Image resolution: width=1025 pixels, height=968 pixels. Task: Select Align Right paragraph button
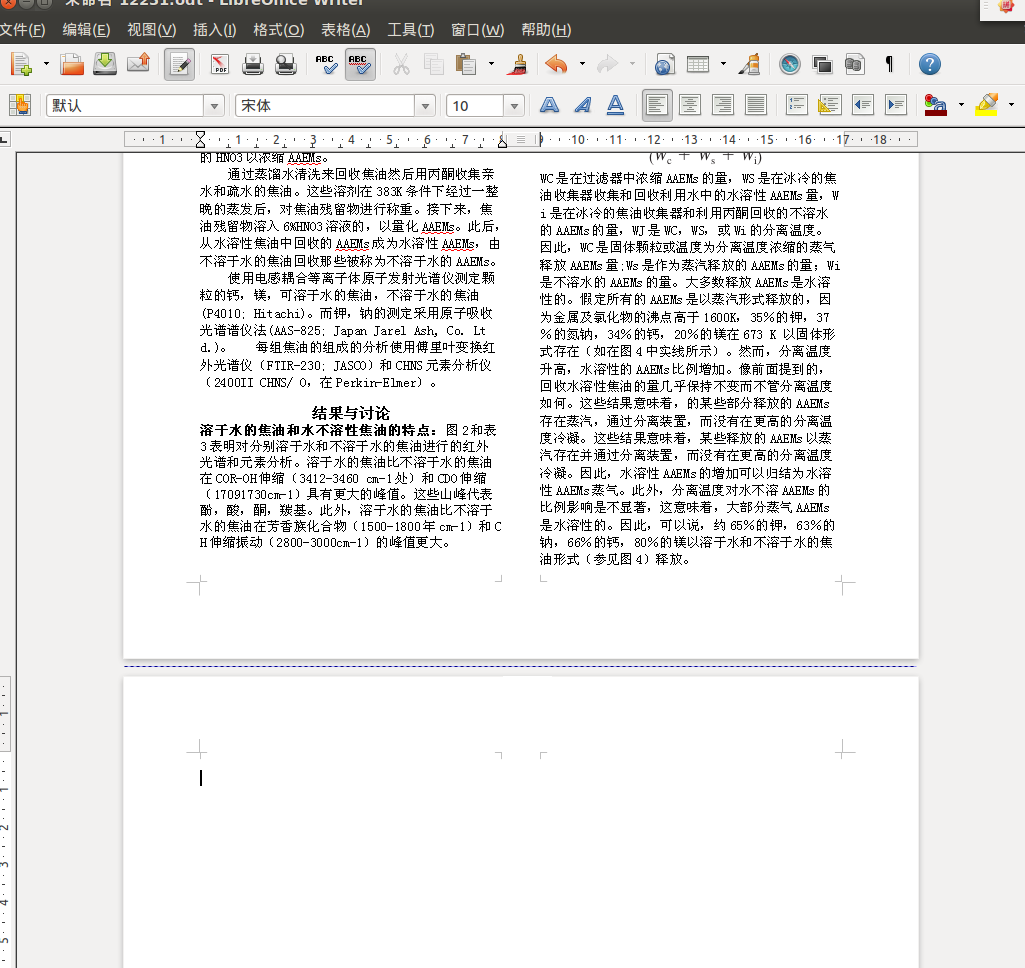click(722, 105)
